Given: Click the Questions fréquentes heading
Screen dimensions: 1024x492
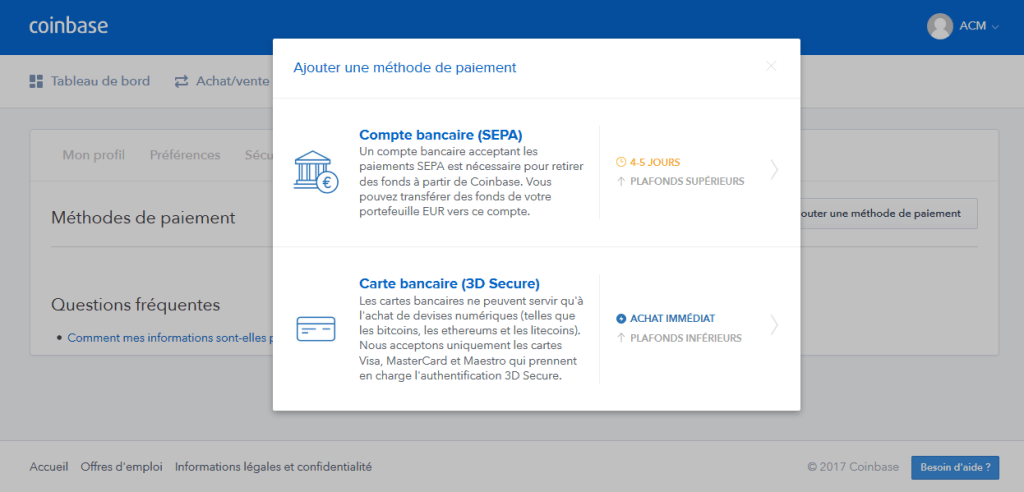Looking at the screenshot, I should point(135,305).
